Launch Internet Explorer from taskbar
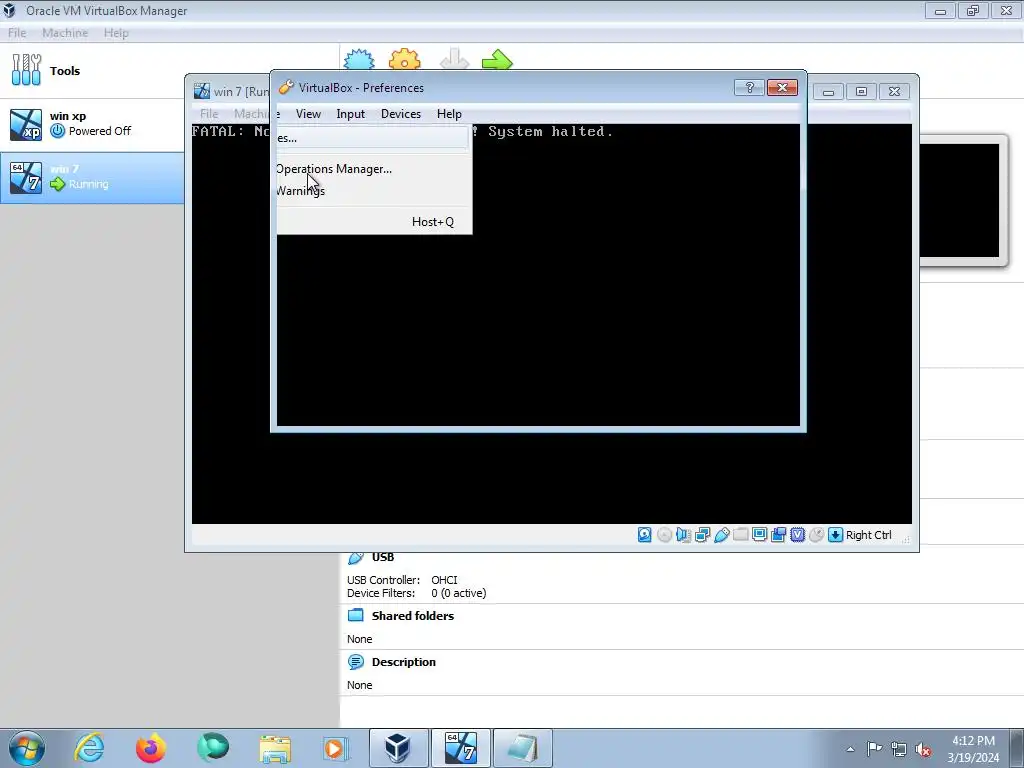Viewport: 1024px width, 768px height. click(89, 748)
